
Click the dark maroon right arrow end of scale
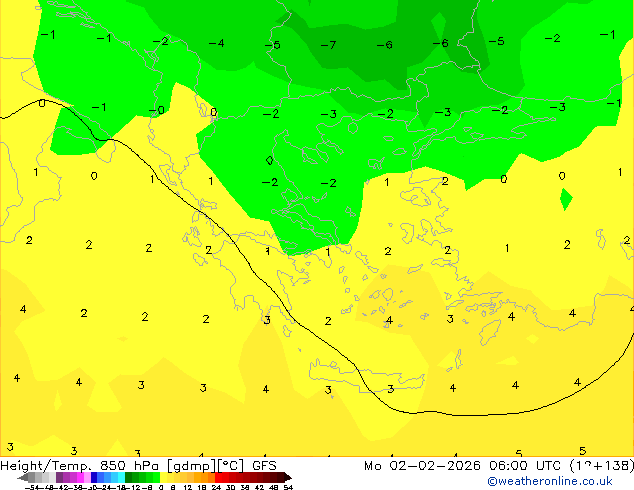point(288,478)
